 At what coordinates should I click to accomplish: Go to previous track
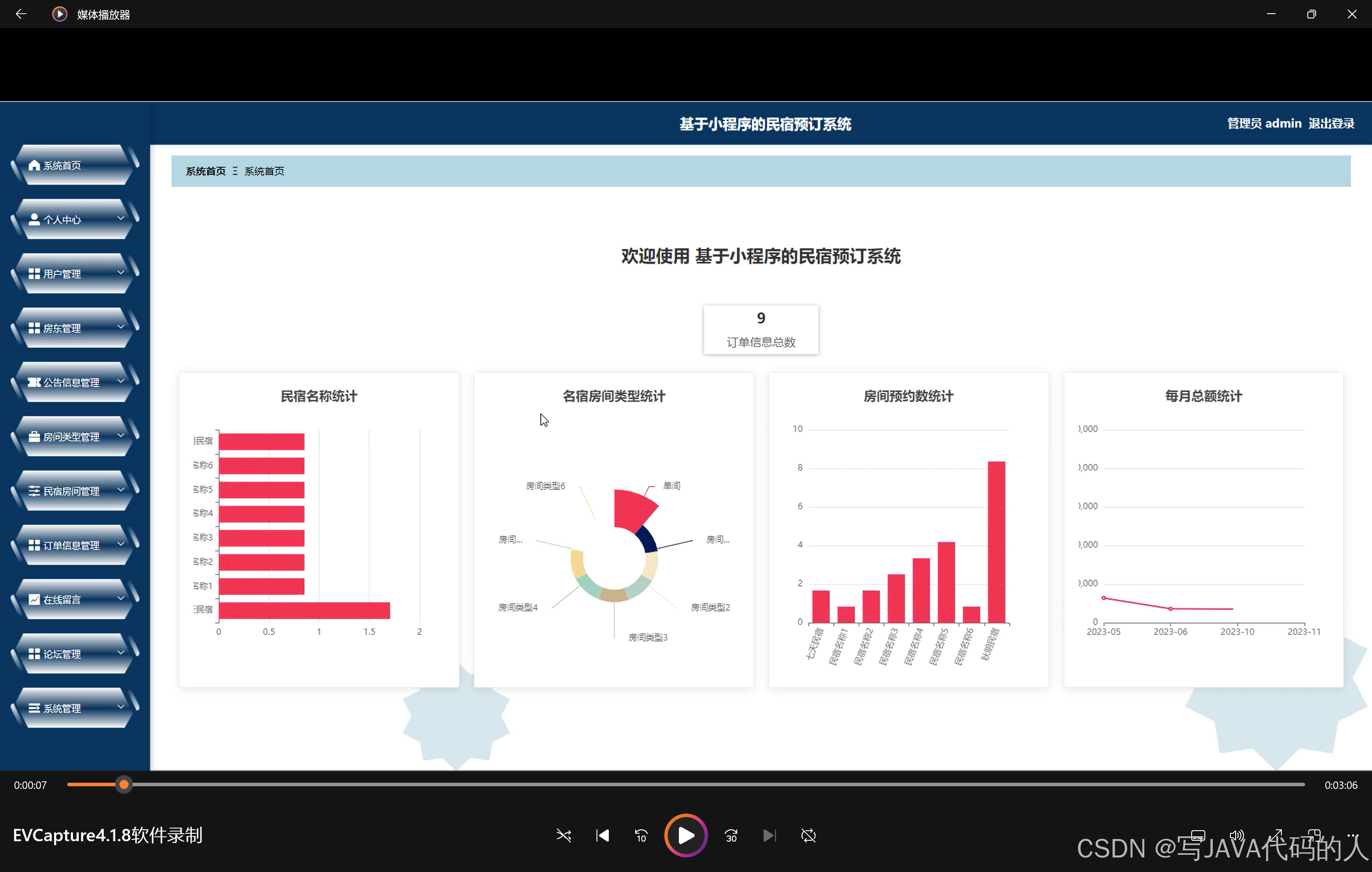click(x=602, y=835)
